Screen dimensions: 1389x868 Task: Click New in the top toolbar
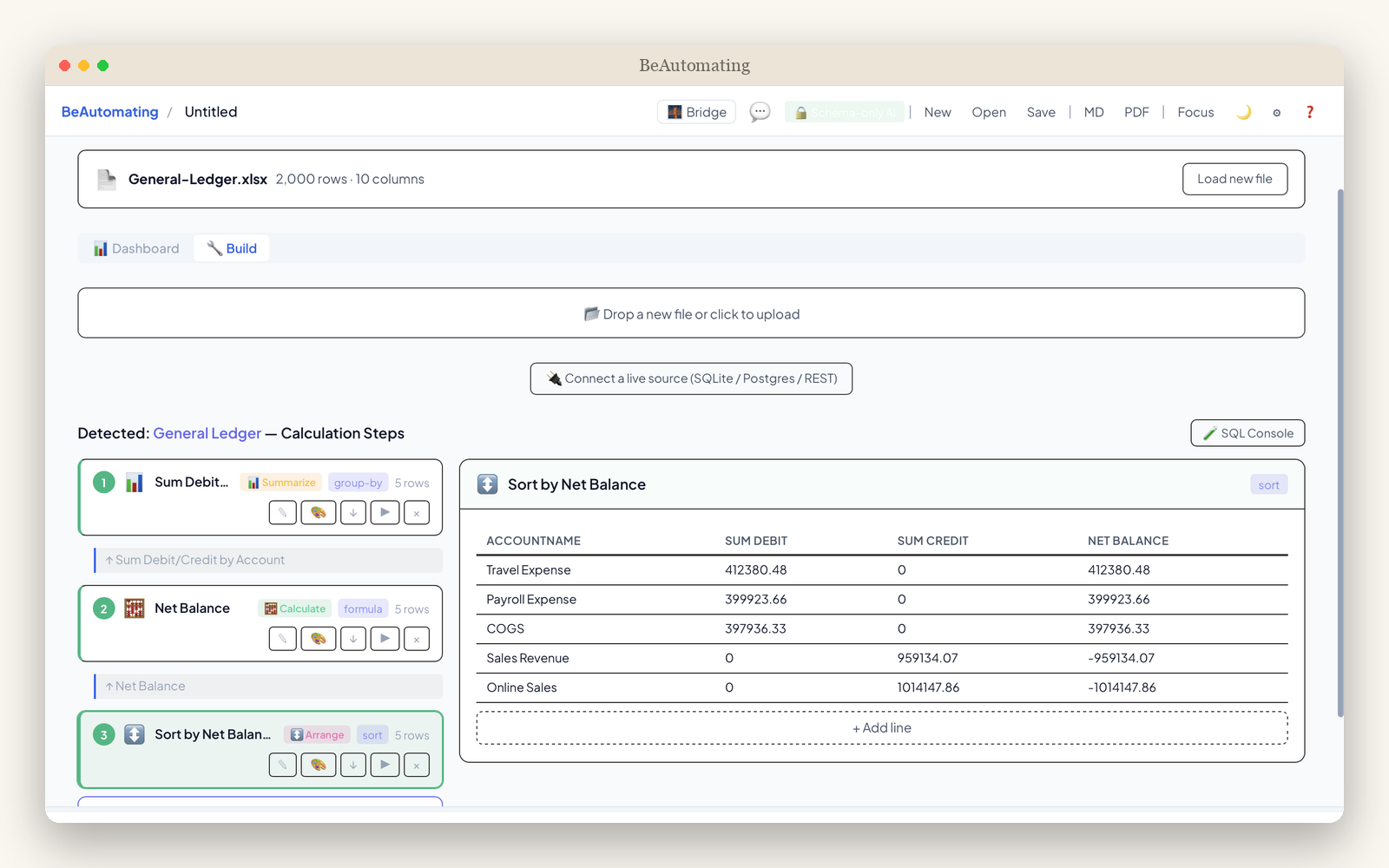[938, 112]
